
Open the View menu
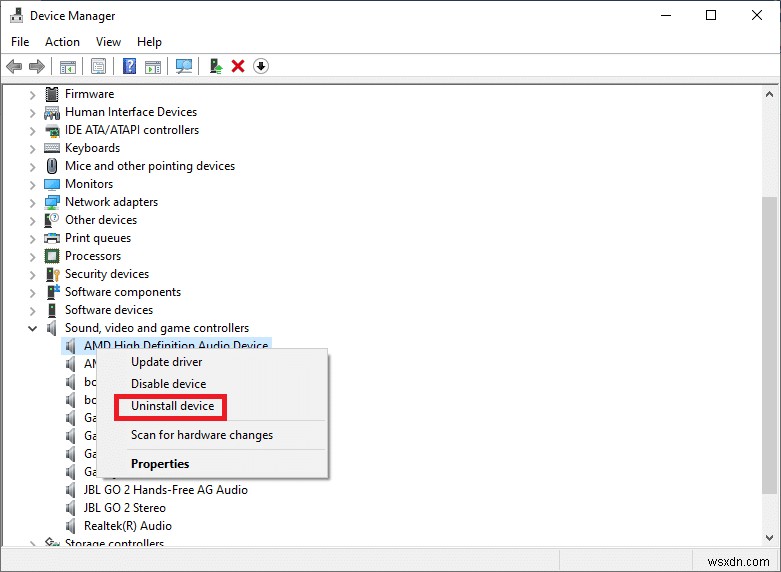[x=108, y=42]
